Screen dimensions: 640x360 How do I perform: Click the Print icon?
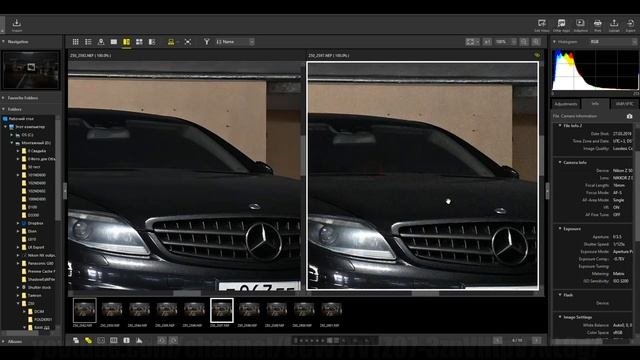point(598,25)
